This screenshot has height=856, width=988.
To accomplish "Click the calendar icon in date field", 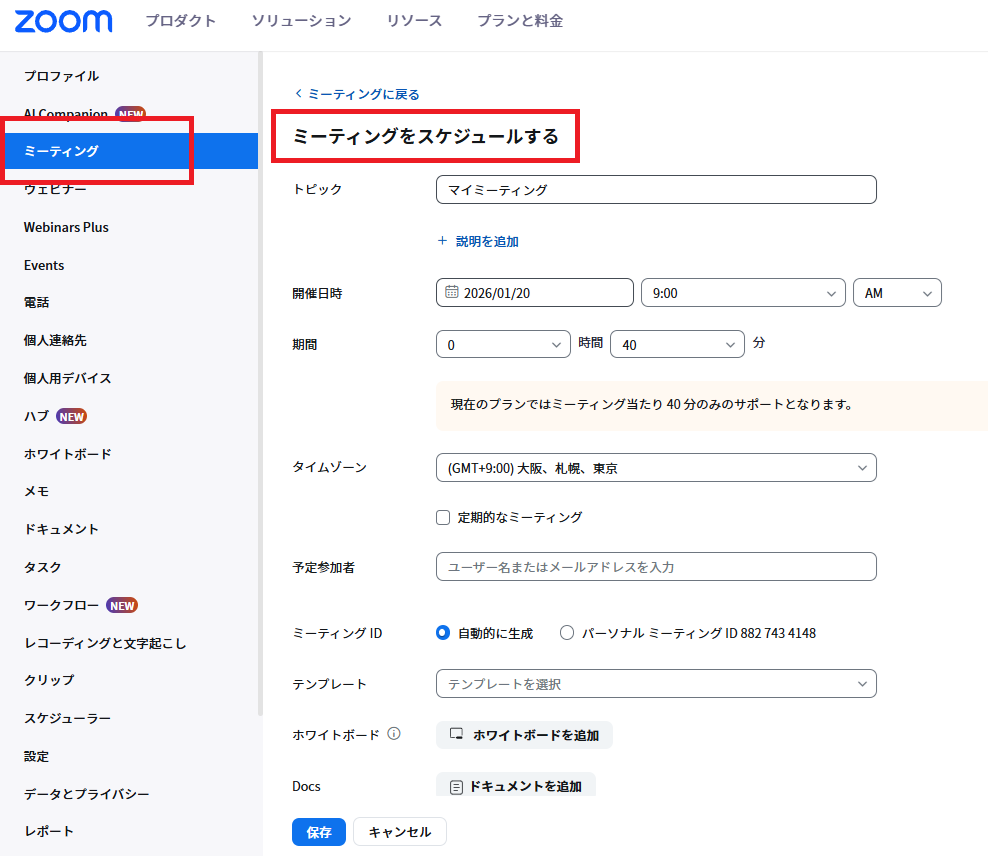I will click(452, 292).
